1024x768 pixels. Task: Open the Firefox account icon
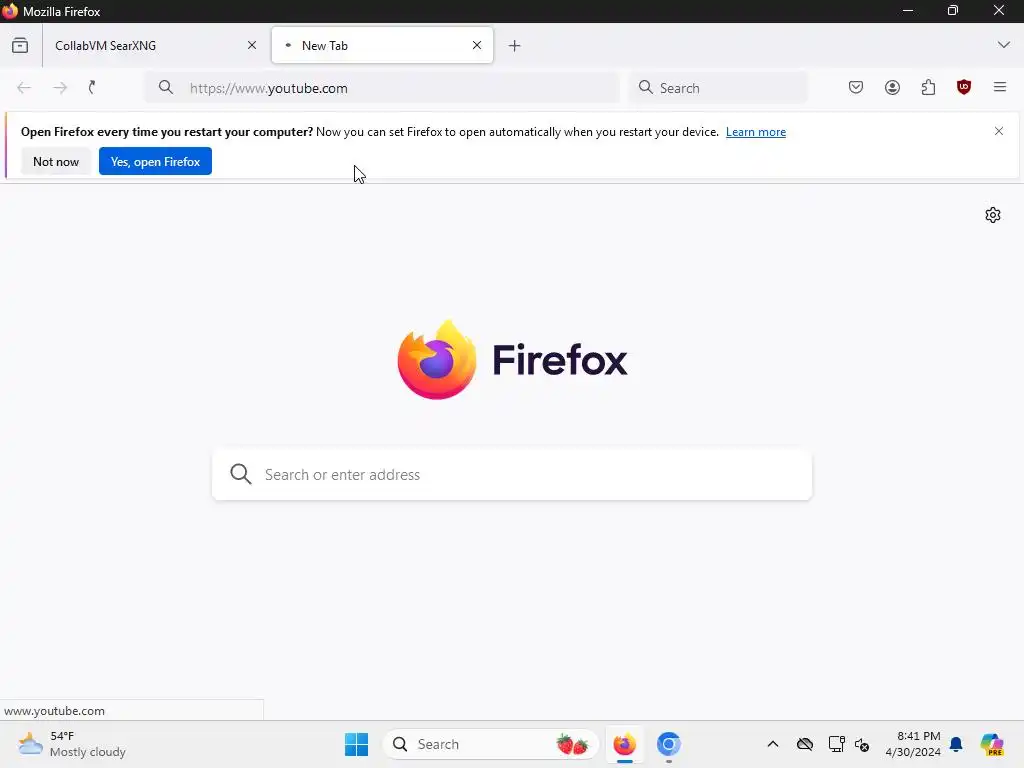(892, 88)
